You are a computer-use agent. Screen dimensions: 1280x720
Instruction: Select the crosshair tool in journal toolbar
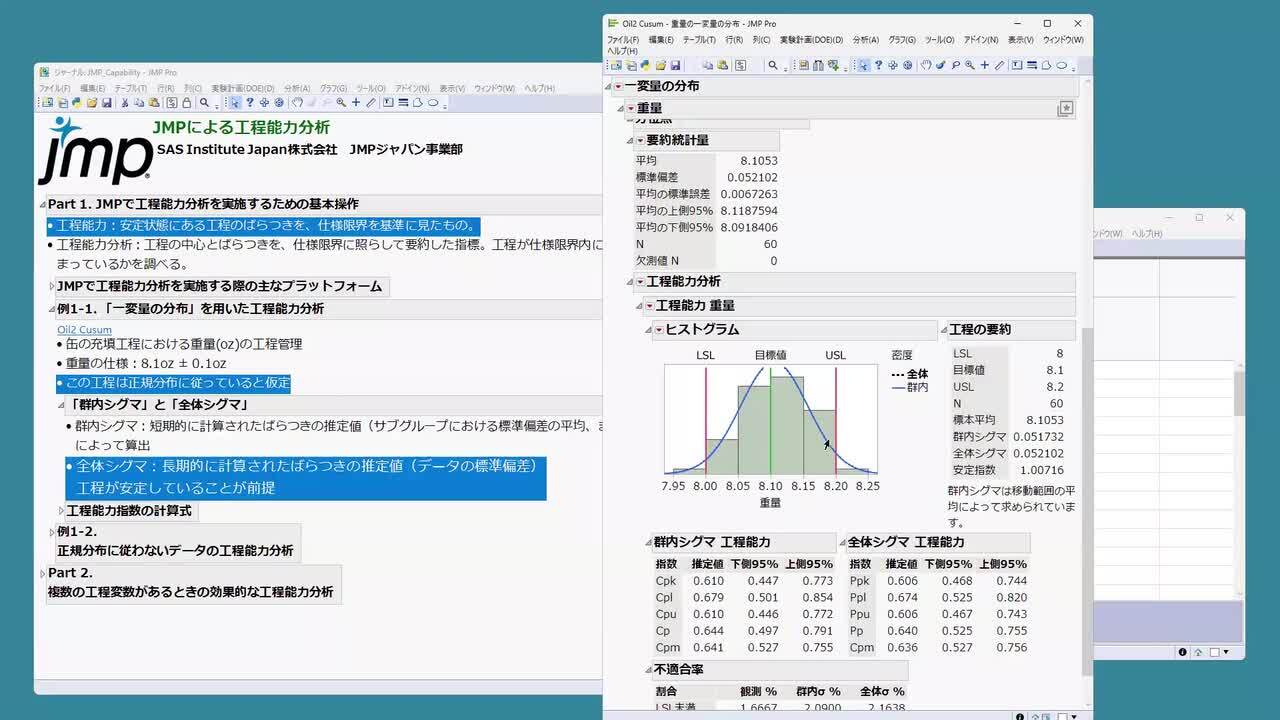pos(356,102)
